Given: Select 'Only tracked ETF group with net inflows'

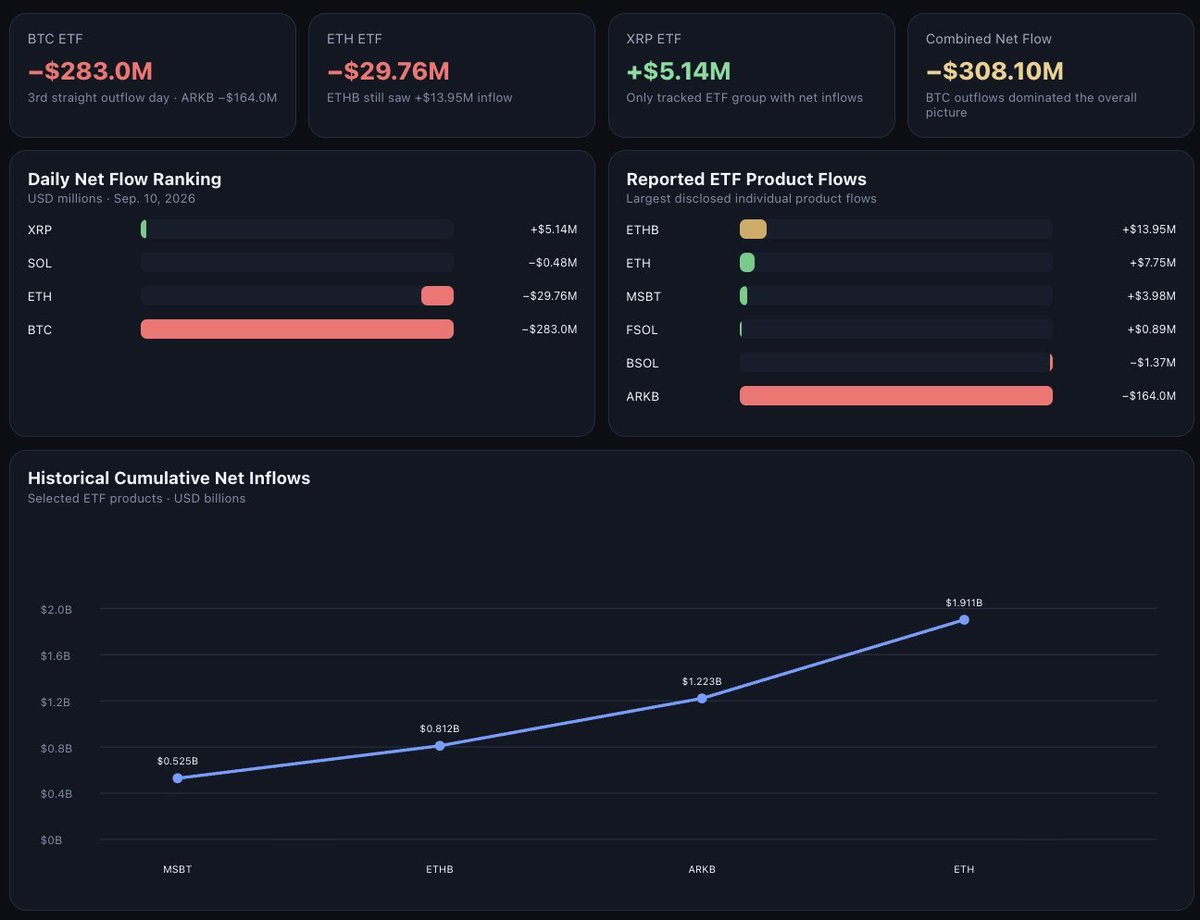Looking at the screenshot, I should [x=744, y=98].
